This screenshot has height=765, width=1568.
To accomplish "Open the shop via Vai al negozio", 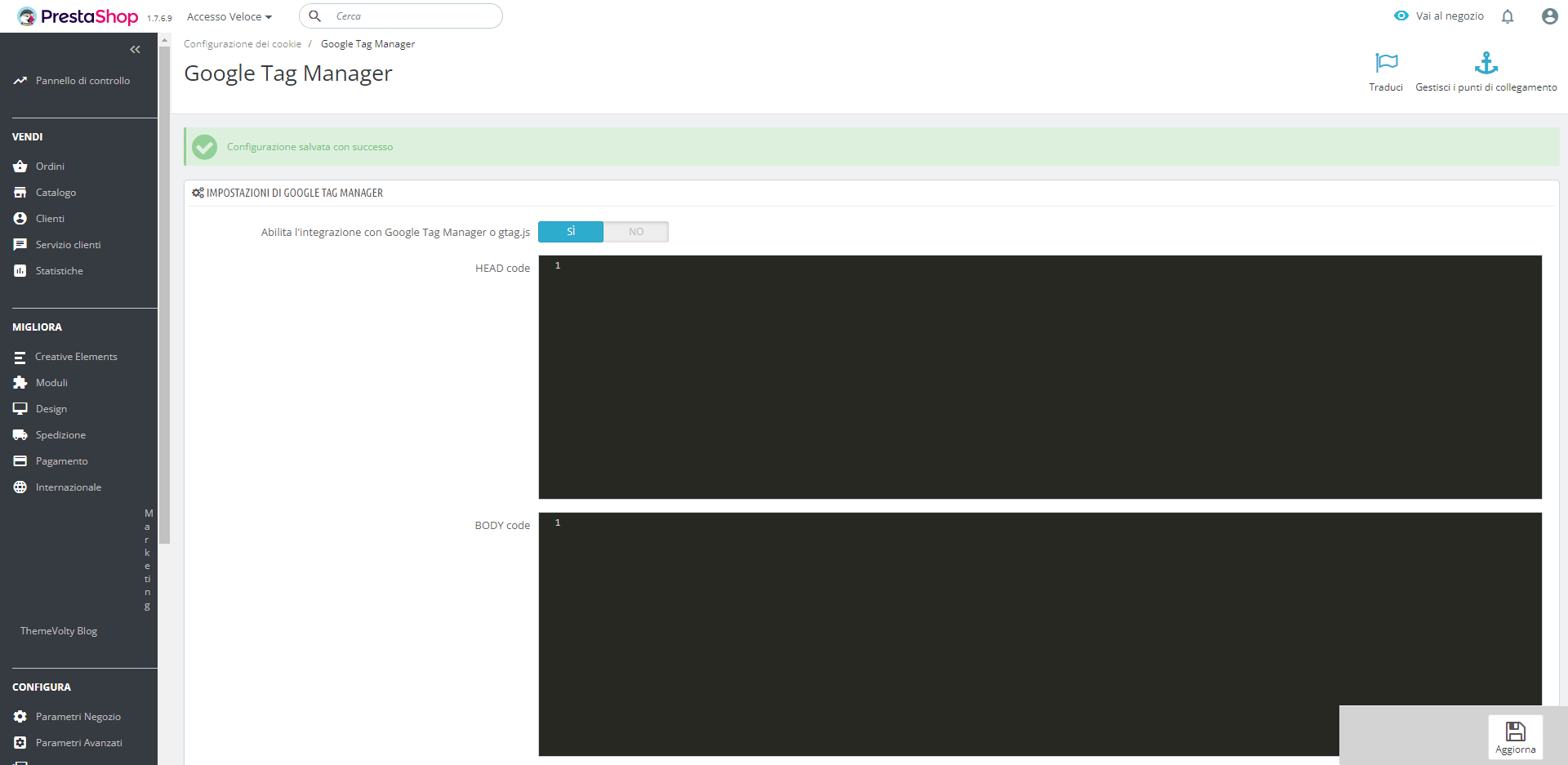I will click(x=1439, y=16).
